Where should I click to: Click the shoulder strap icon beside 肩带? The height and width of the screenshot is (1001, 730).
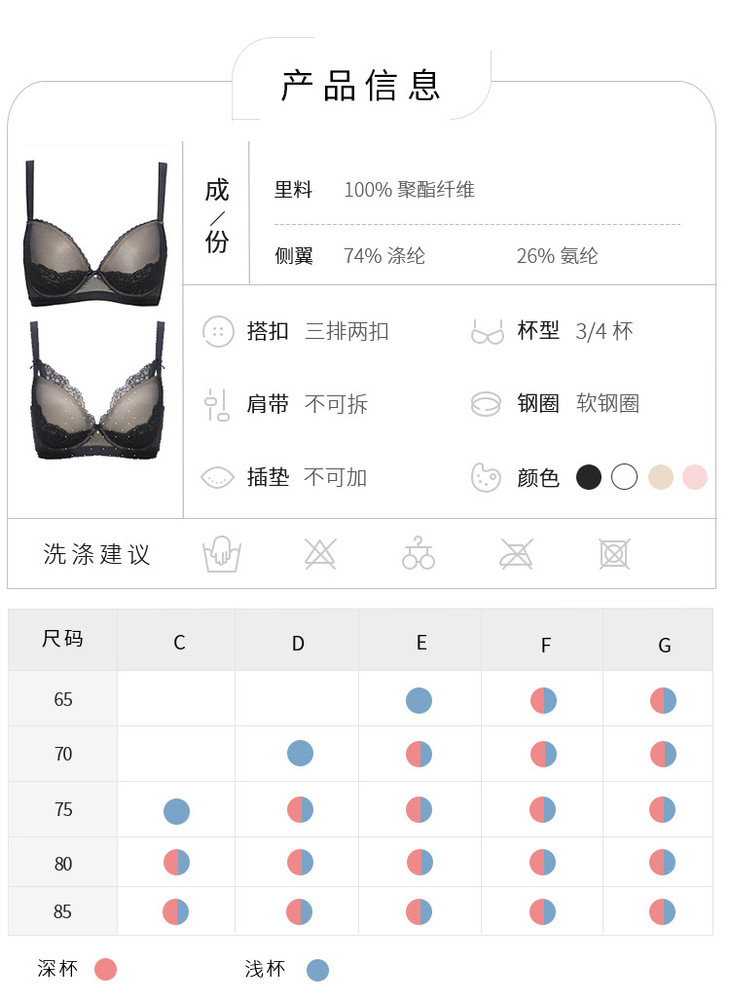pyautogui.click(x=217, y=405)
